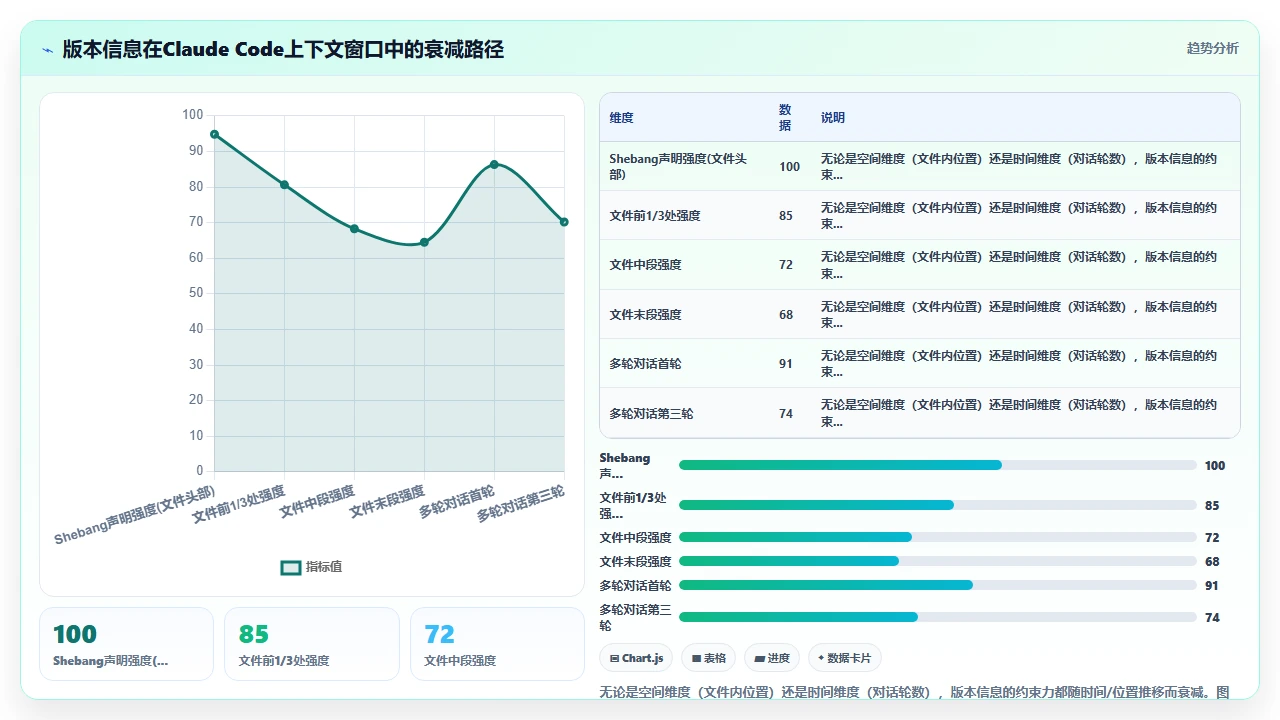The image size is (1280, 720).
Task: Click the summary paragraph below the tag chips
Action: coord(915,692)
